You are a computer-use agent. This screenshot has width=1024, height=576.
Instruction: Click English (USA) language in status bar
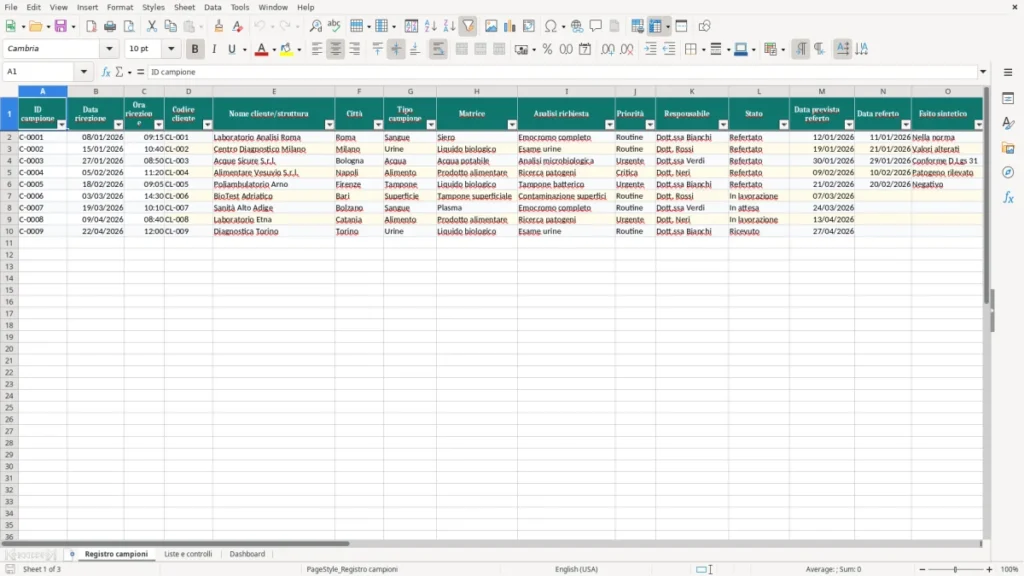coord(577,569)
